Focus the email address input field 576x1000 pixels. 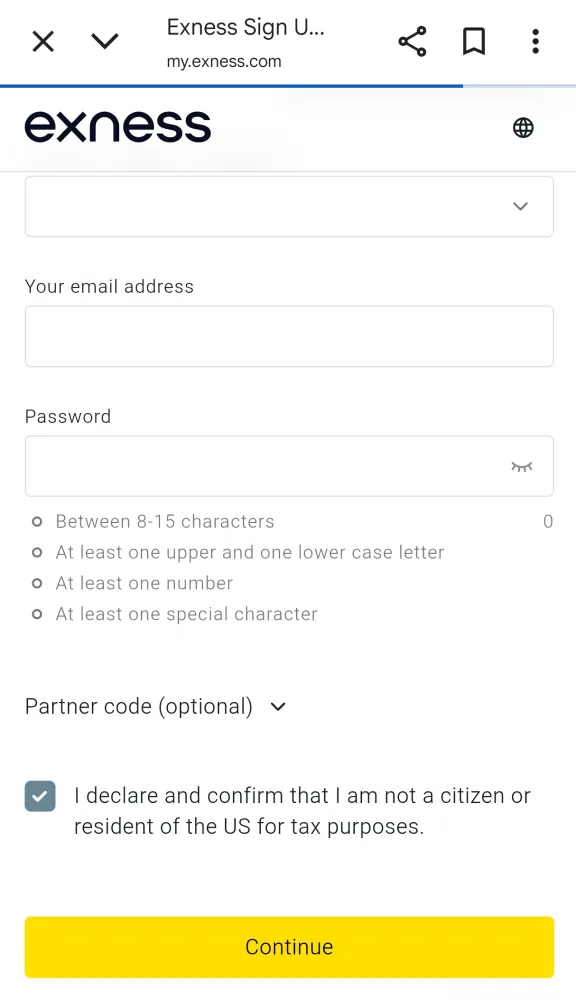289,336
